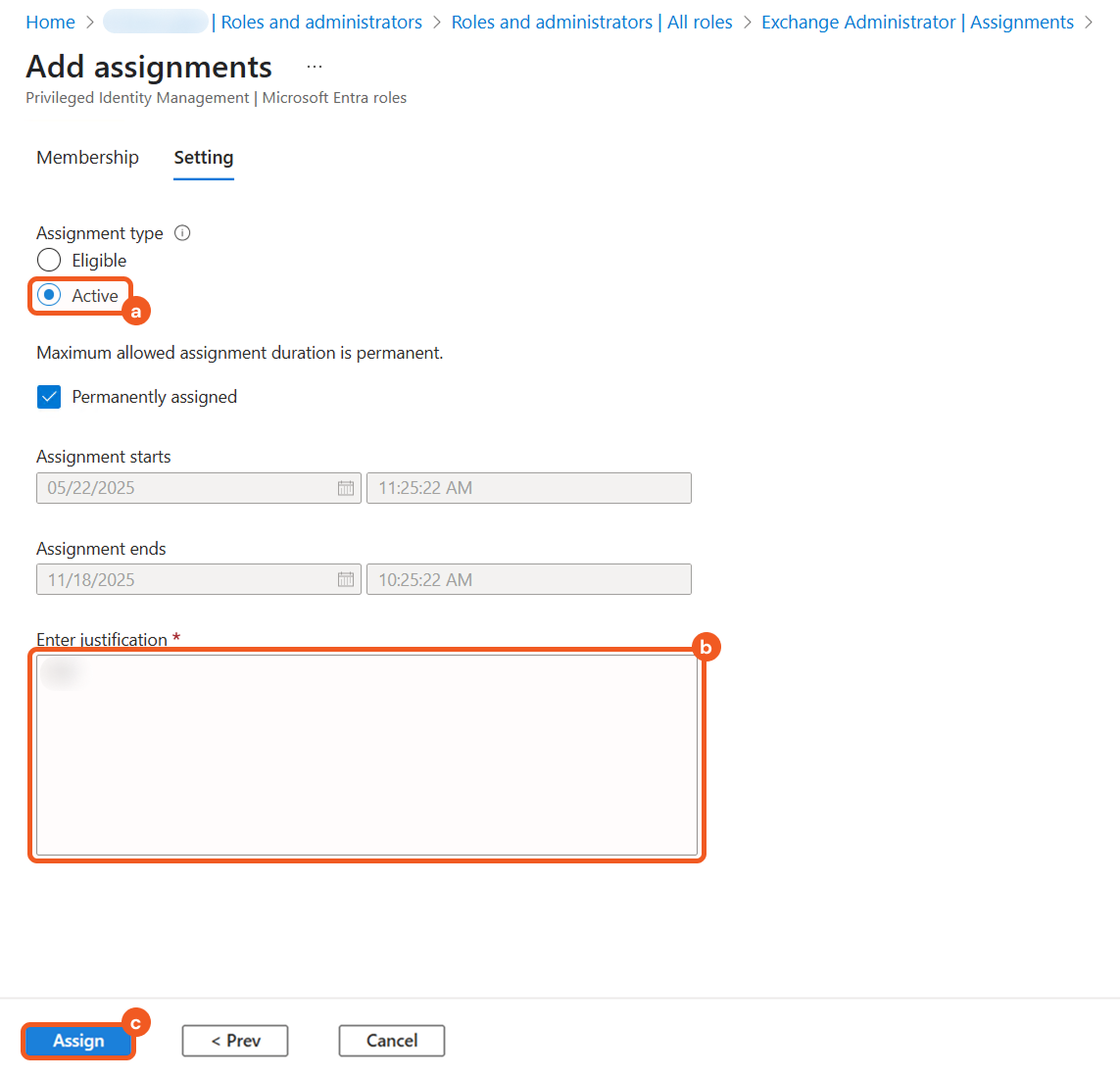Click the Assignment ends date field
The height and width of the screenshot is (1079, 1120).
(x=186, y=580)
